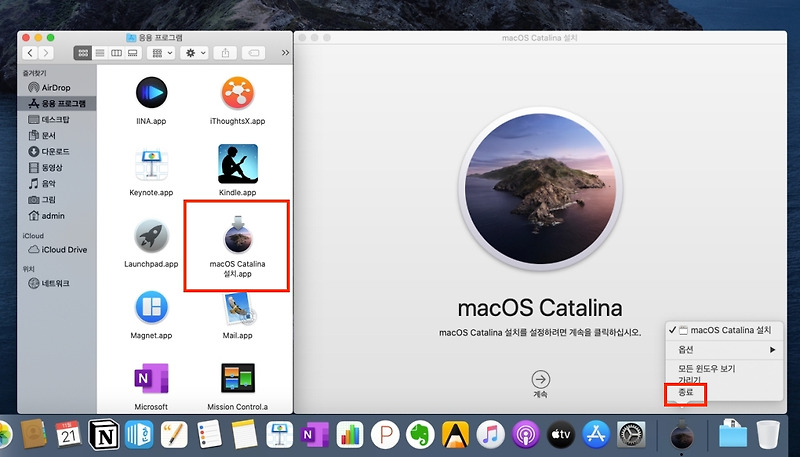The image size is (800, 457).
Task: Select the Kindle.app icon
Action: pos(238,164)
